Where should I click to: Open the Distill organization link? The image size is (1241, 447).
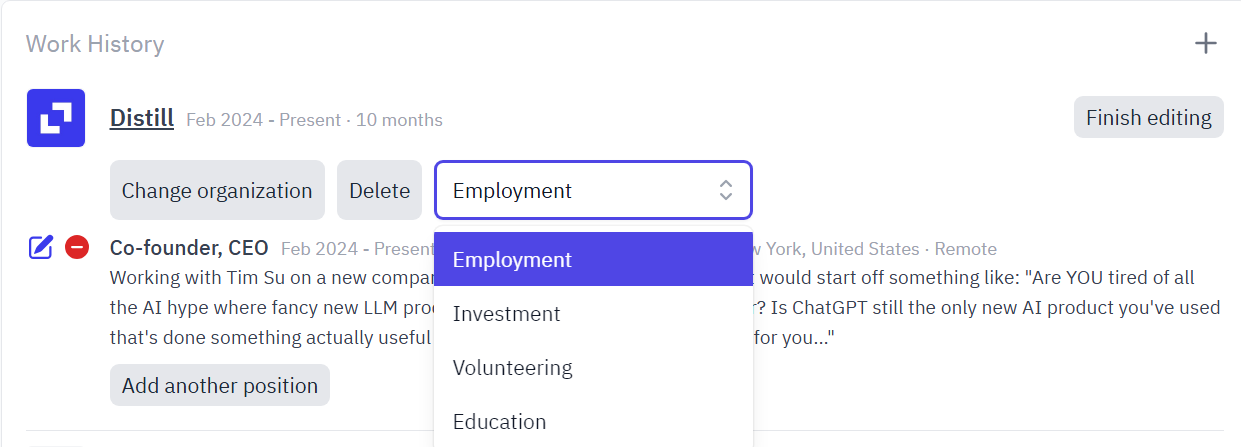click(x=142, y=118)
